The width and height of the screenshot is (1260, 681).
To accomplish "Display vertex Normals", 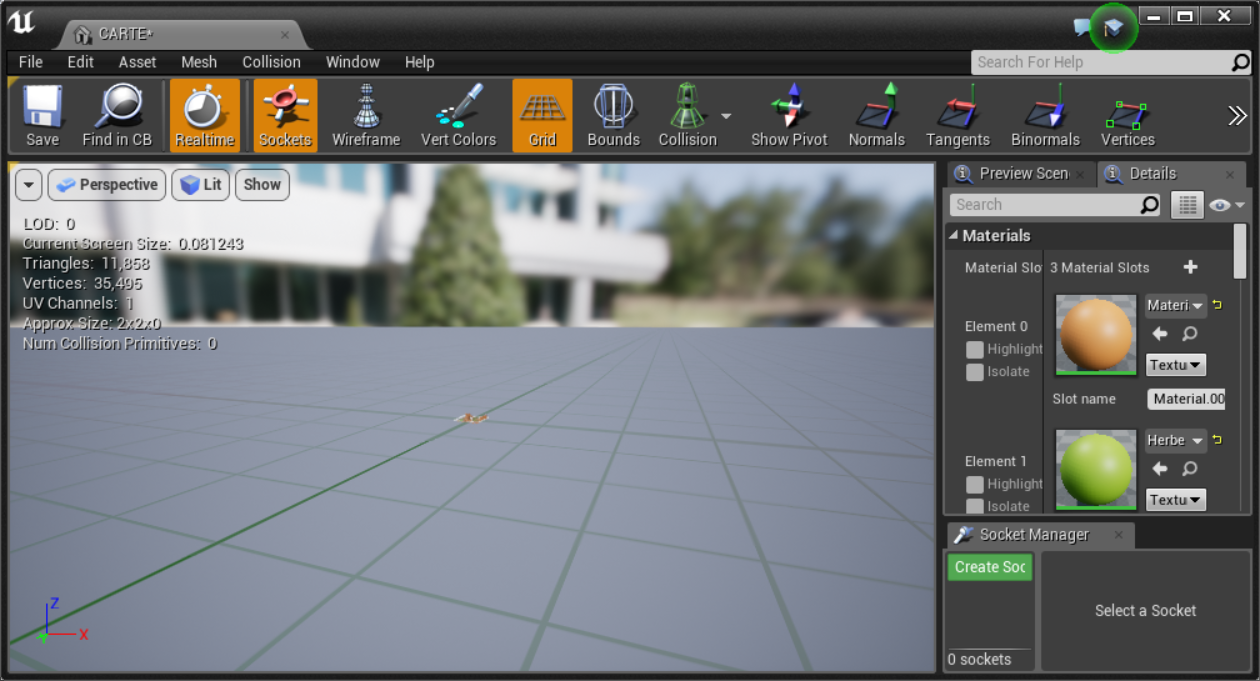I will tap(877, 113).
